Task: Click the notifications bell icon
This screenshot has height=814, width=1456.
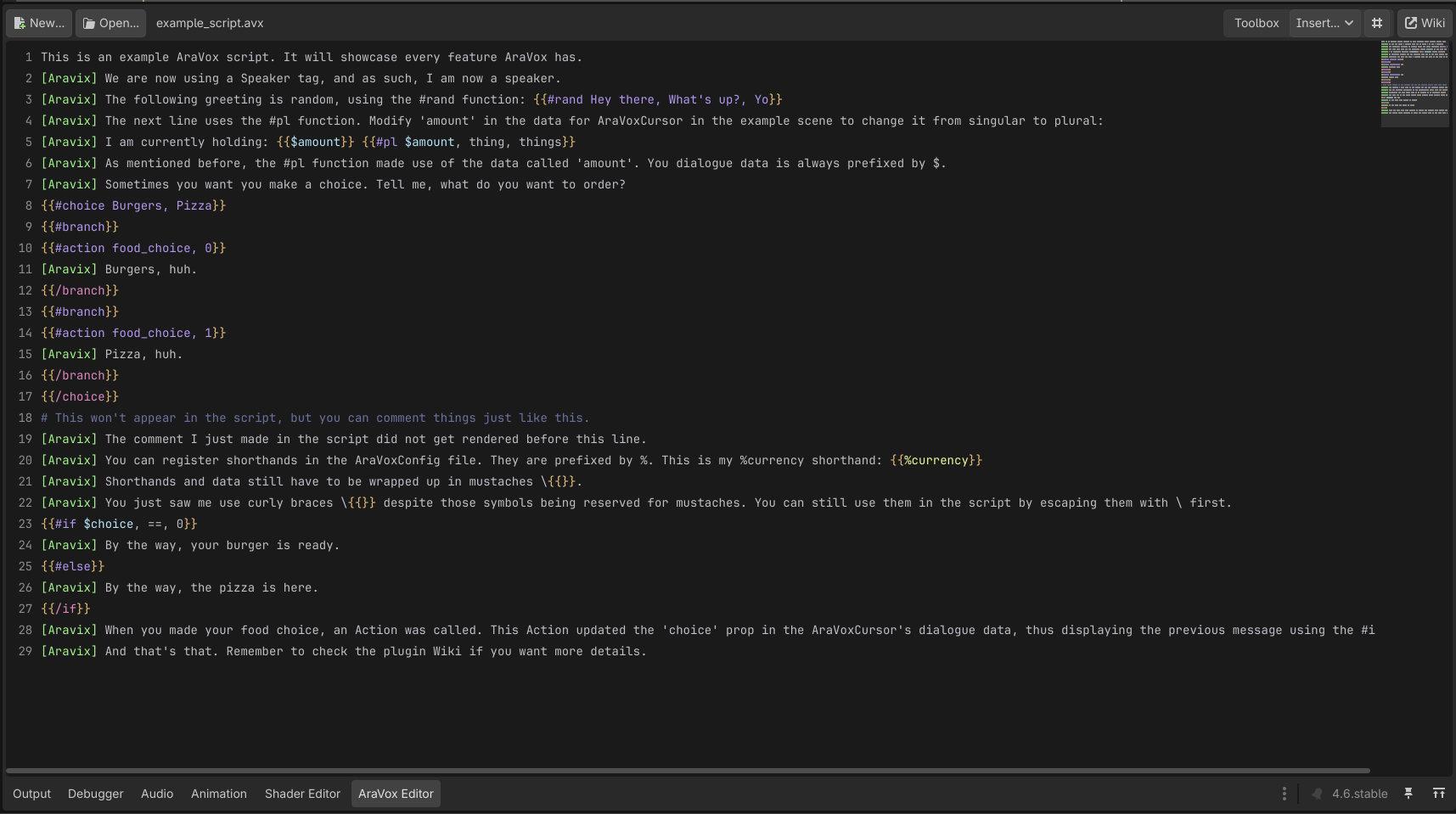Action: tap(1317, 794)
